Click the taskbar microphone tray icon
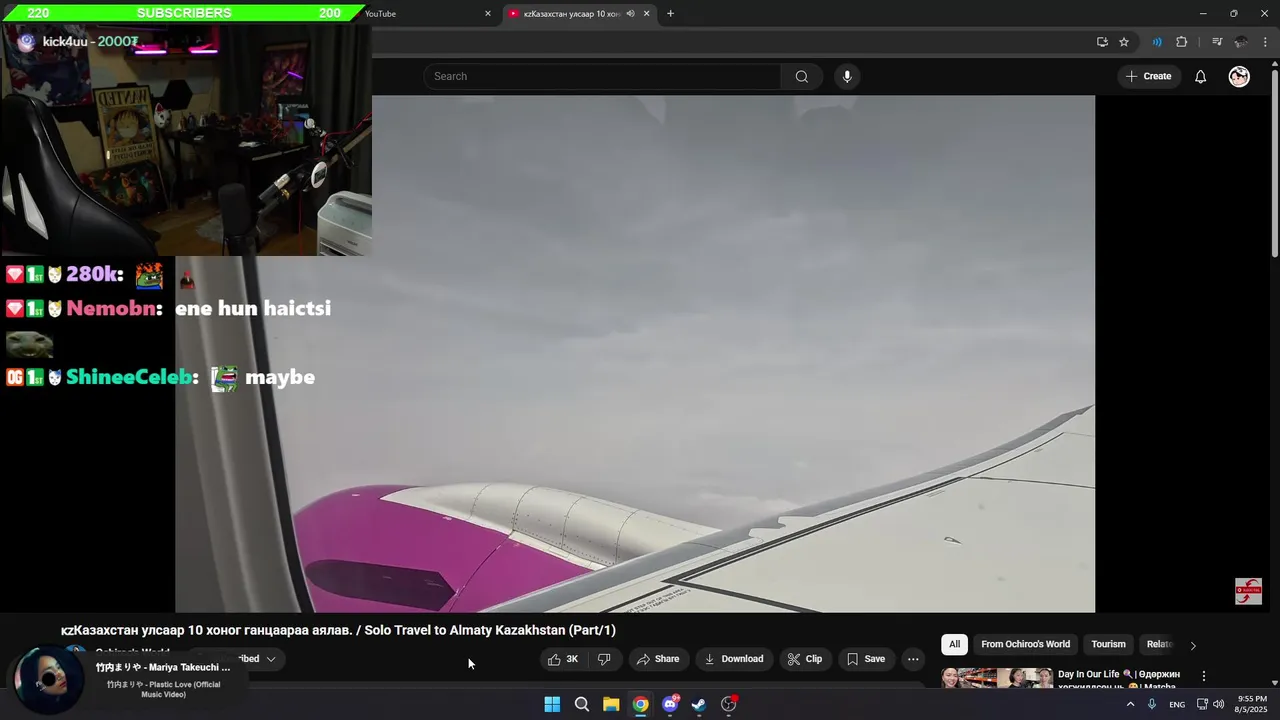 pos(1152,704)
